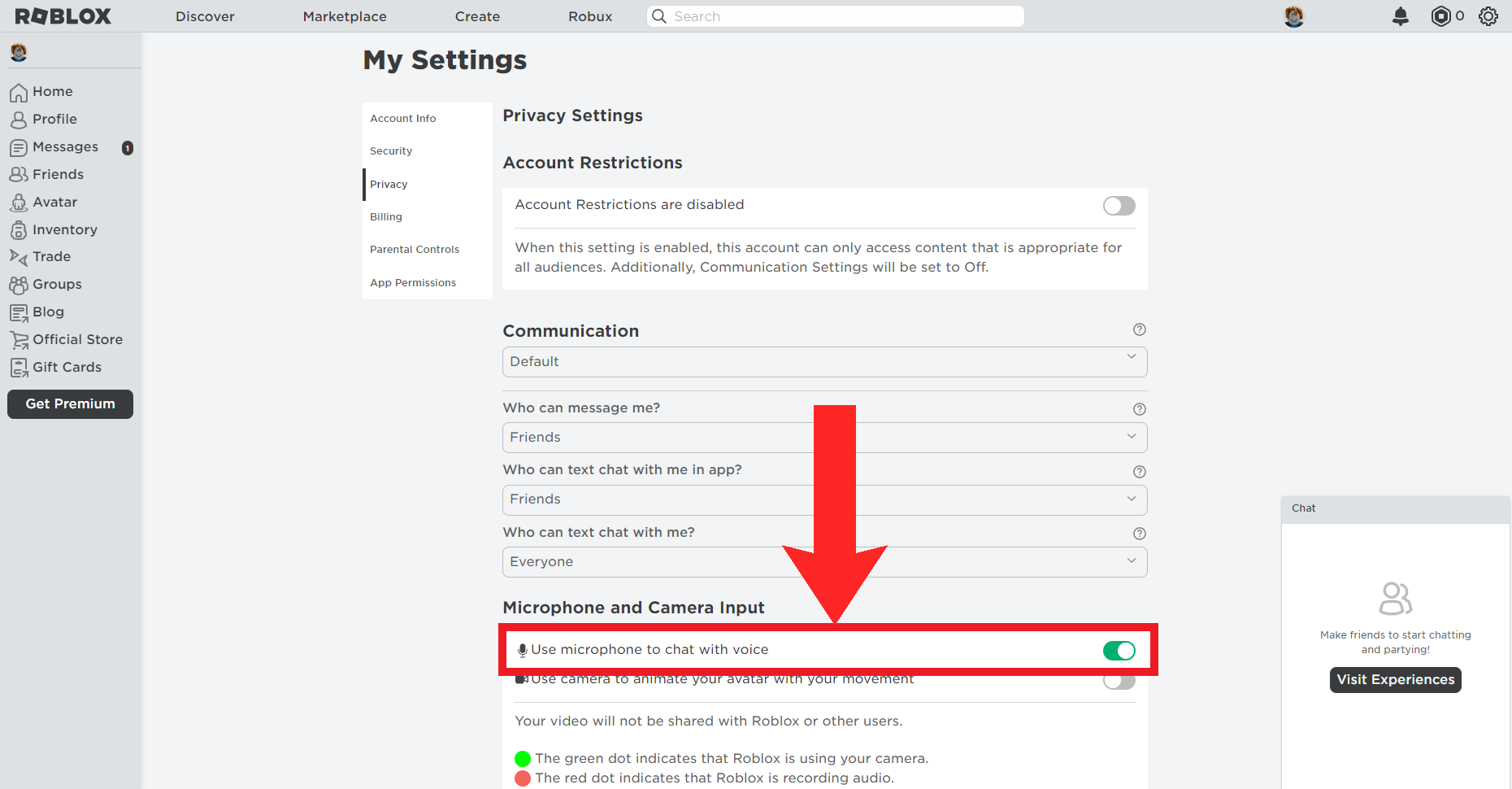Expand the Communication Default dropdown

824,362
